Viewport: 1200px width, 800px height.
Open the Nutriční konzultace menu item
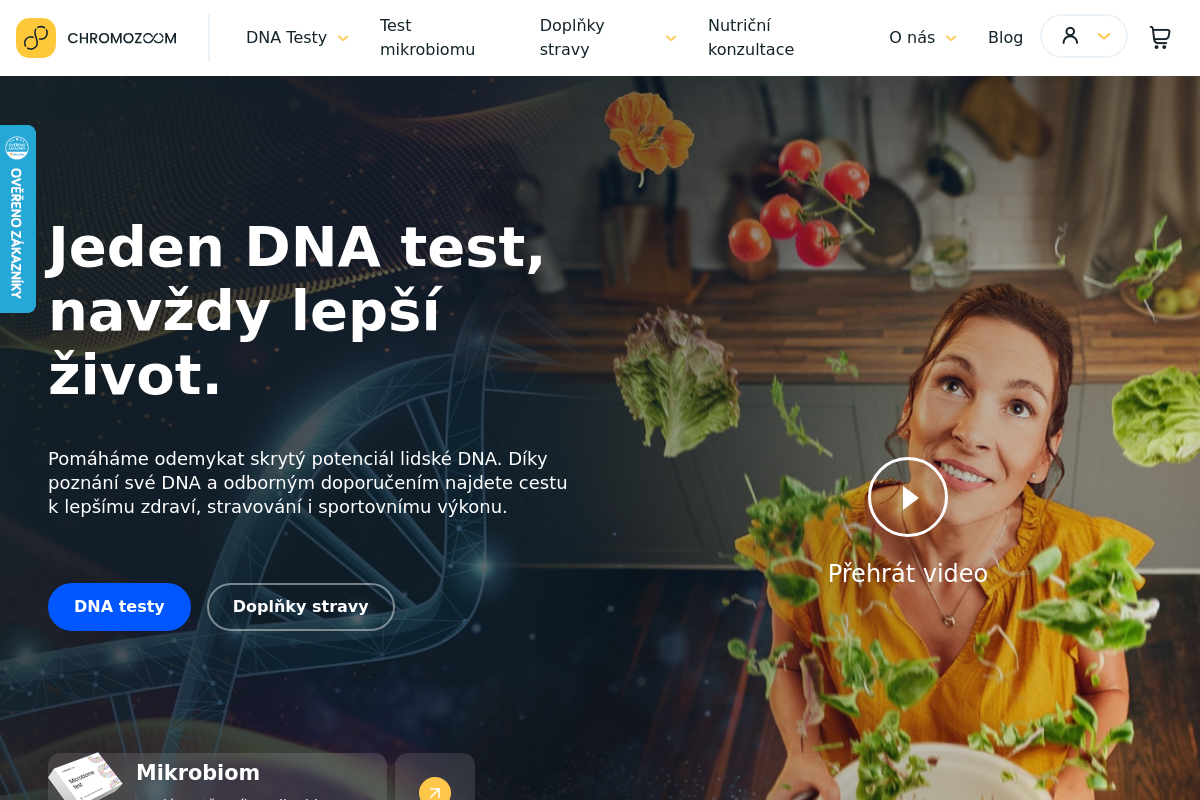point(751,37)
